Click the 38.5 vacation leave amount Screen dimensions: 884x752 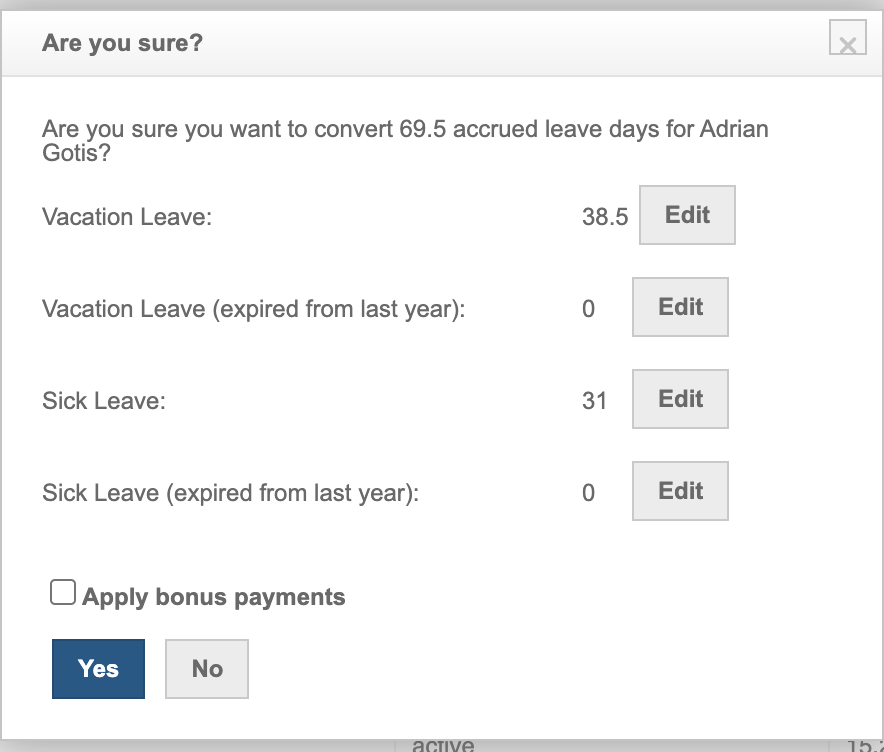click(x=605, y=217)
